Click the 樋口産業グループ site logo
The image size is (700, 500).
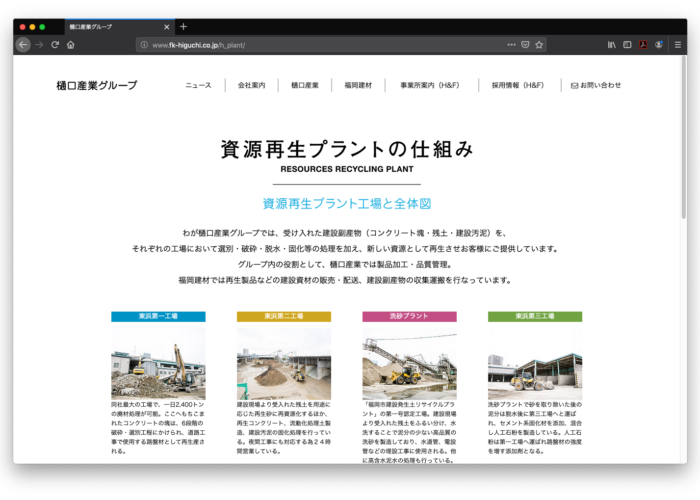pyautogui.click(x=97, y=86)
